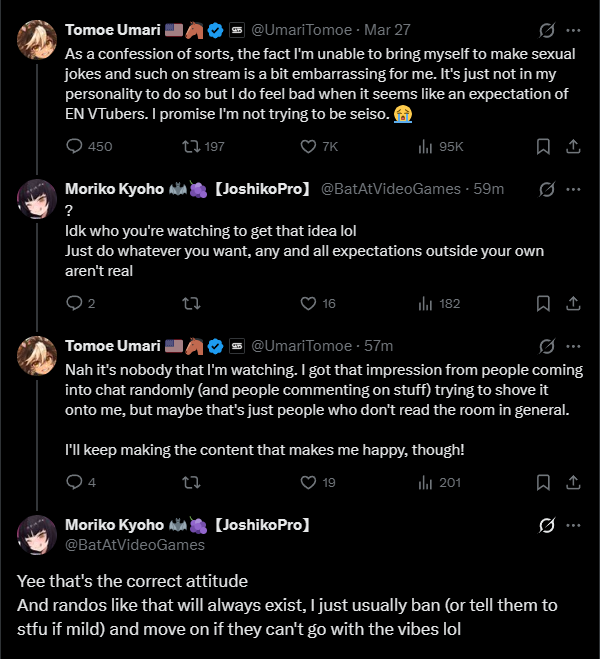
Task: Reply to Moriko's tweet with 2 replies
Action: [x=74, y=304]
